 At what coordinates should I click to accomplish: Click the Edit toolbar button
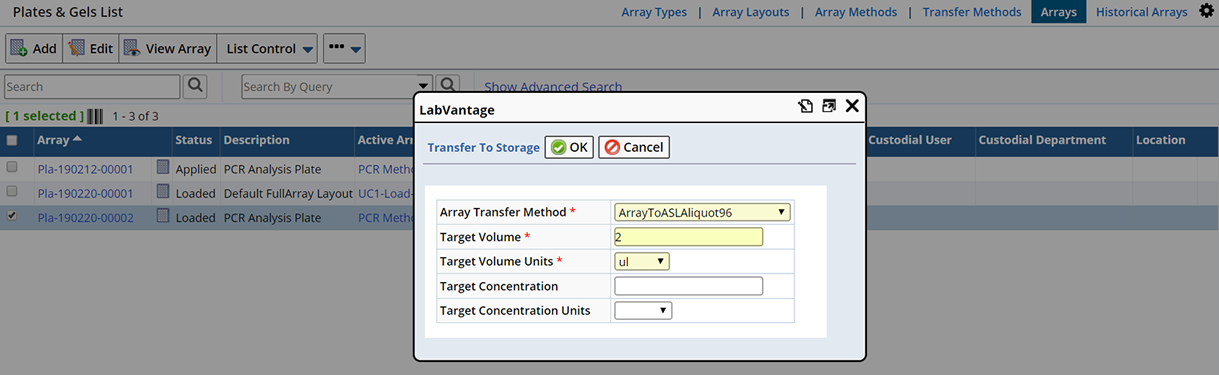[x=90, y=48]
